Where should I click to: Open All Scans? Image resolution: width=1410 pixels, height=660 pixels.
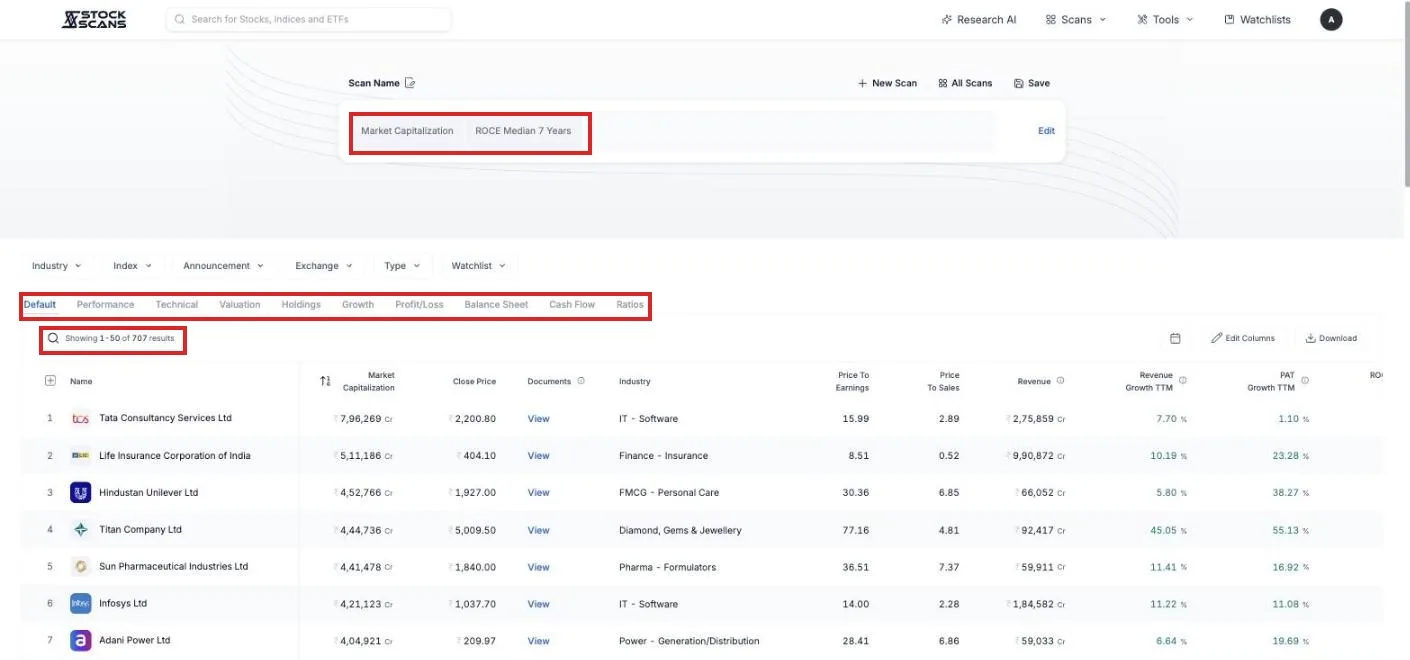point(965,83)
